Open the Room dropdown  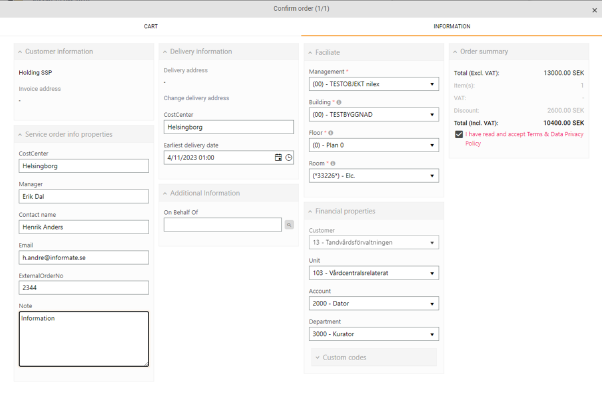[x=374, y=176]
